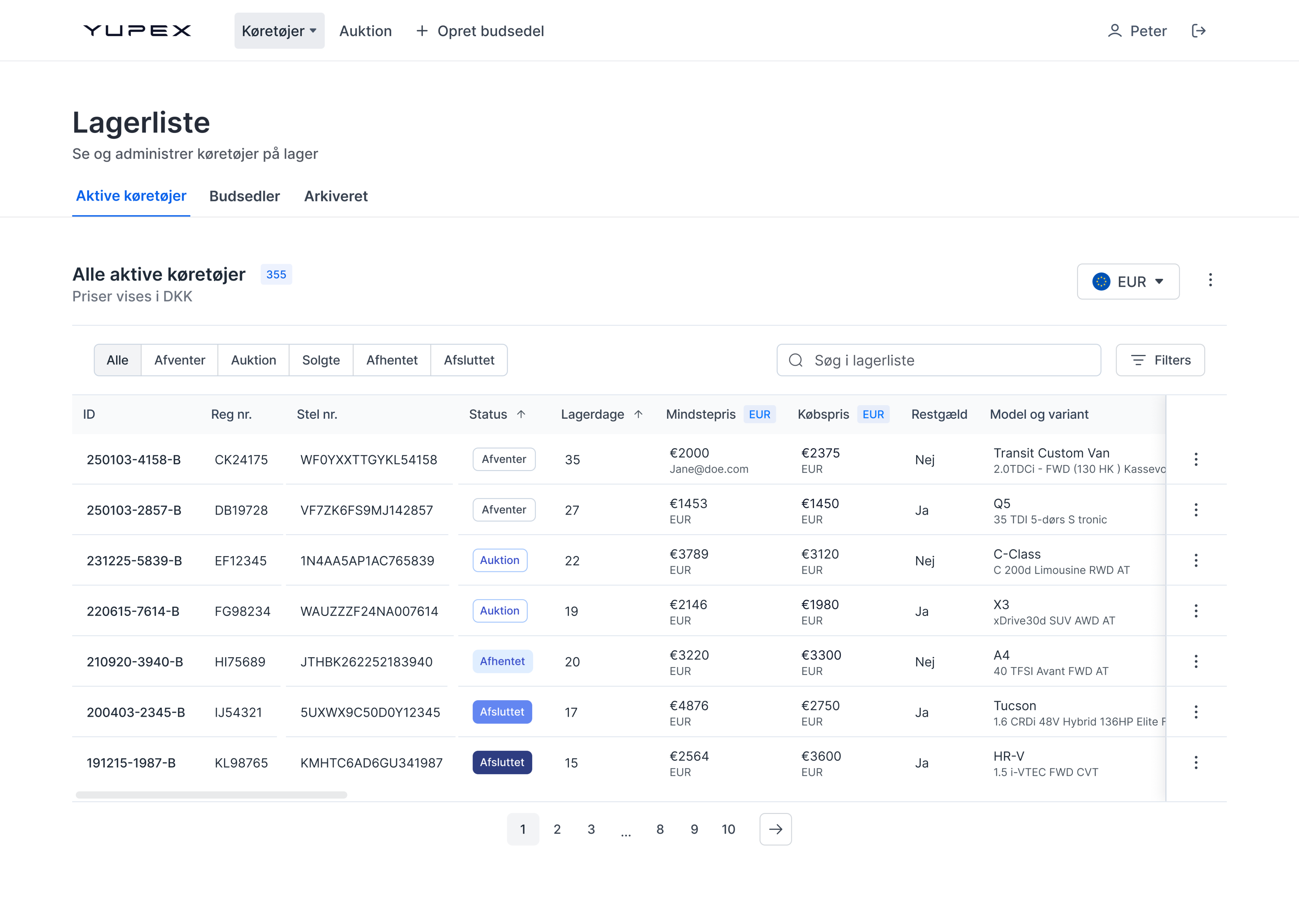Screen dimensions: 1299x924
Task: Expand the Køretøjer navigation dropdown
Action: coord(279,31)
